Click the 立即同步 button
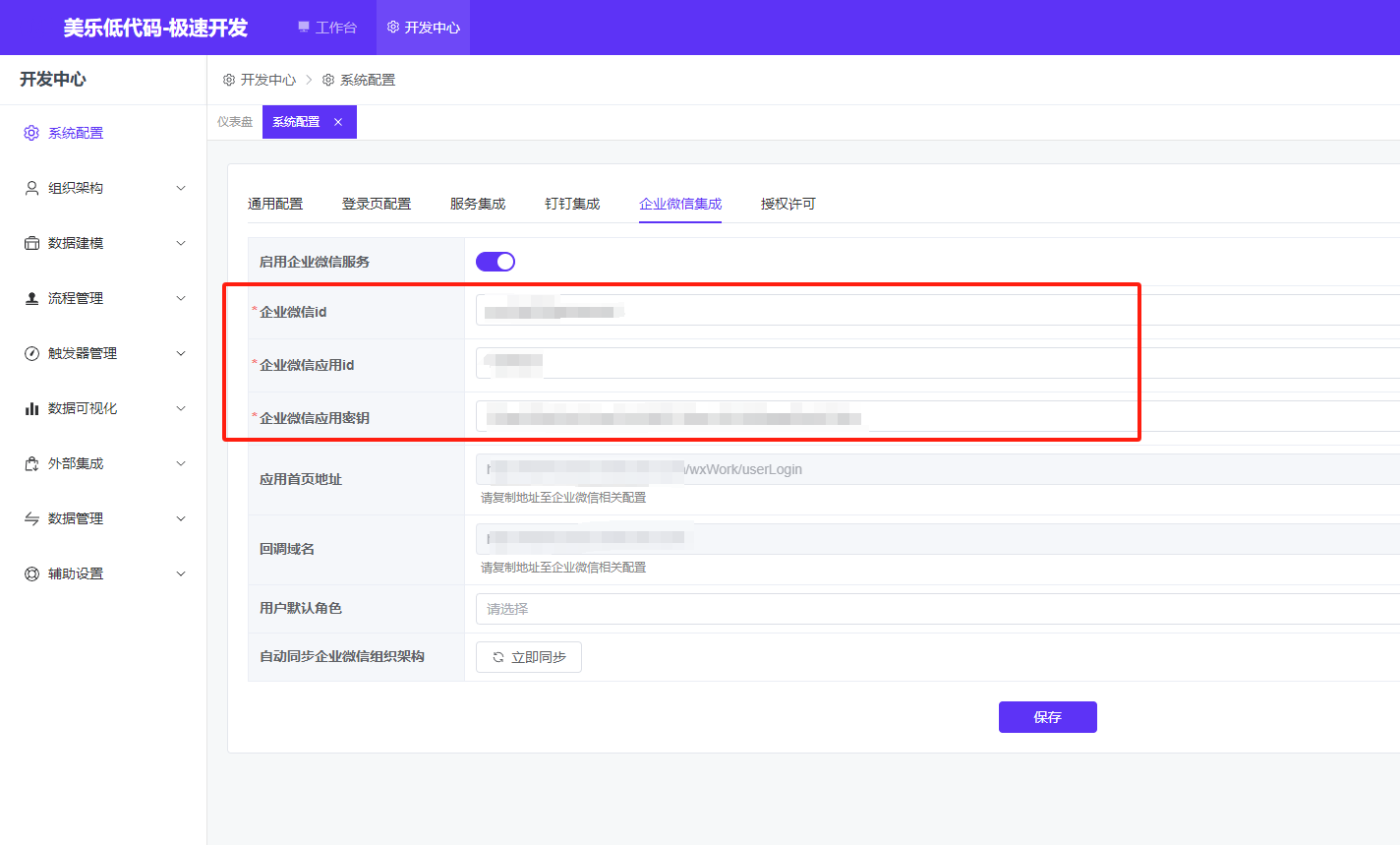The height and width of the screenshot is (845, 1400). click(529, 657)
